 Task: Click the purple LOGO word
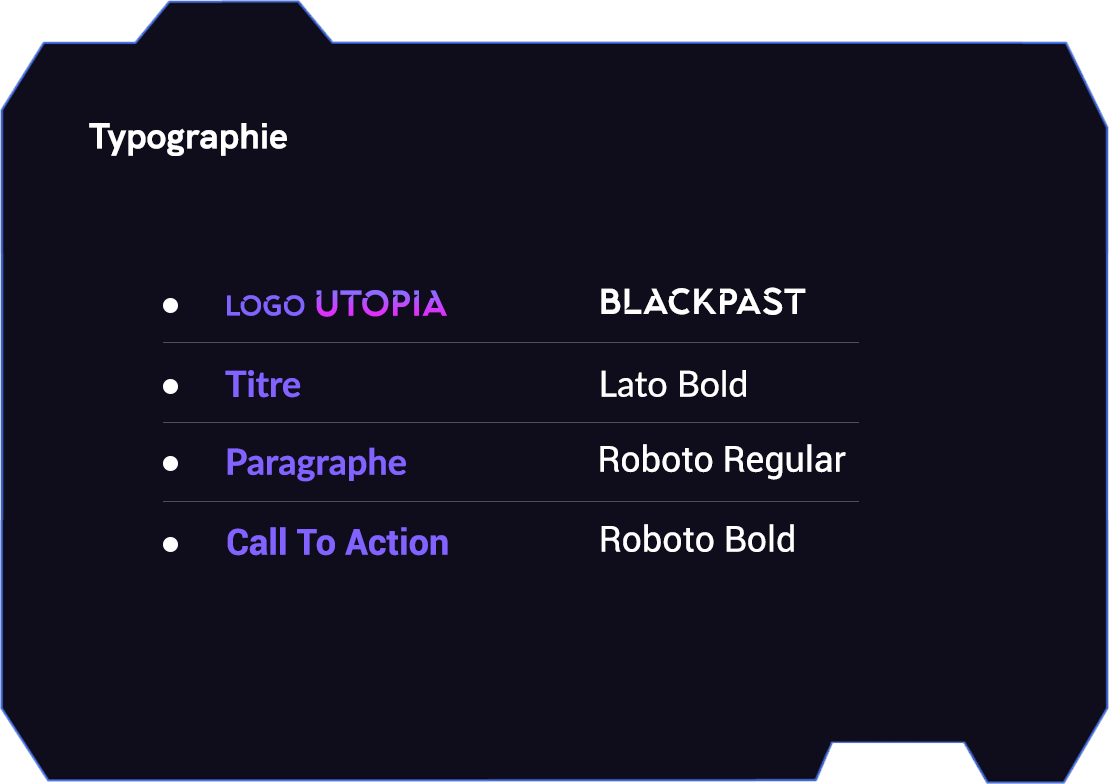[265, 306]
